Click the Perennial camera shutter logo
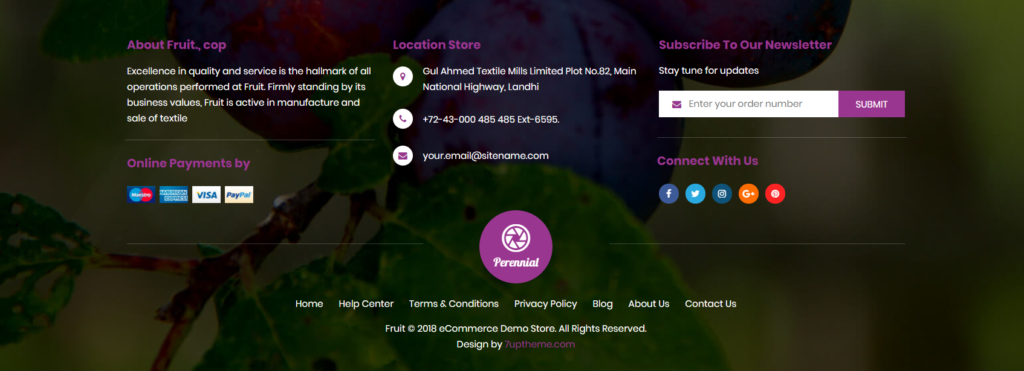1024x371 pixels. pyautogui.click(x=516, y=247)
